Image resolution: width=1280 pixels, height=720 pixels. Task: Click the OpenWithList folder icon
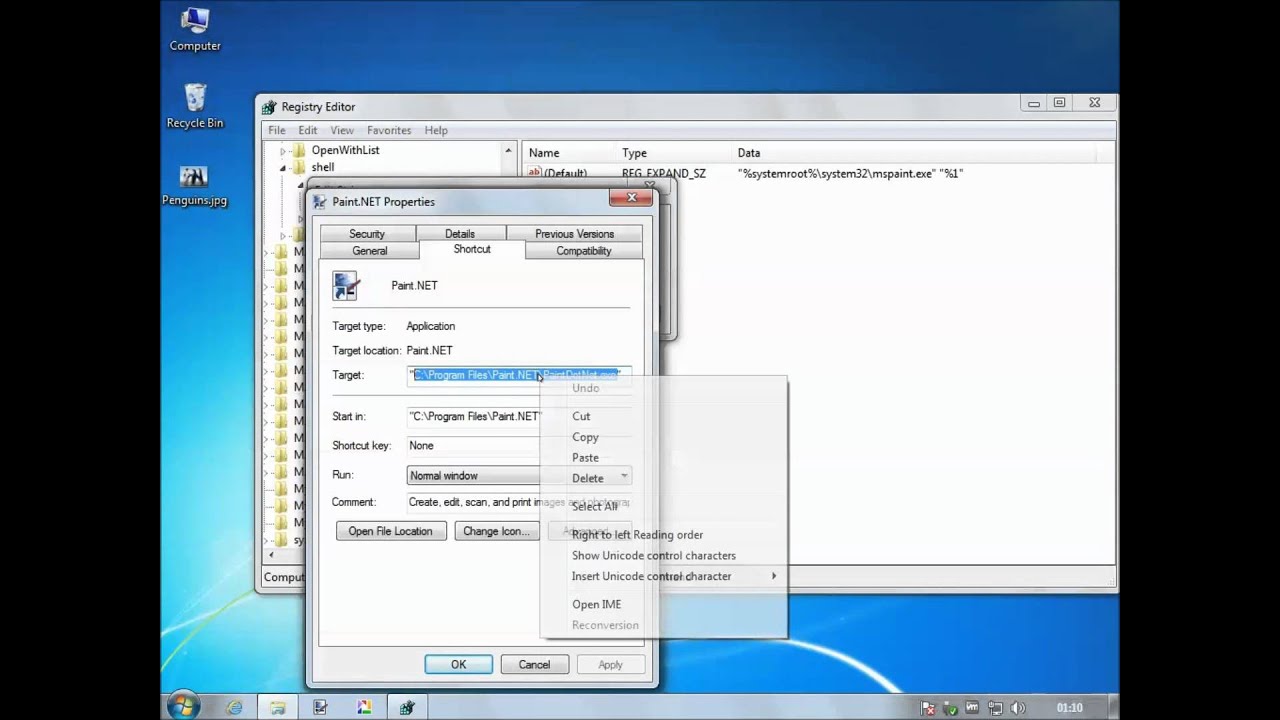point(299,150)
